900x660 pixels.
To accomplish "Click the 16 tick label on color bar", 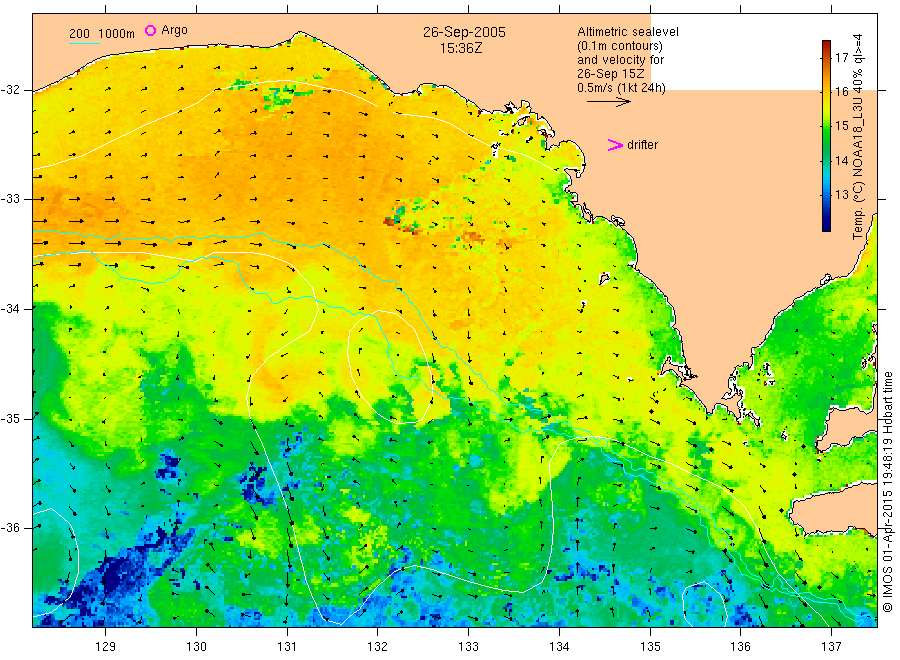I will 841,92.
